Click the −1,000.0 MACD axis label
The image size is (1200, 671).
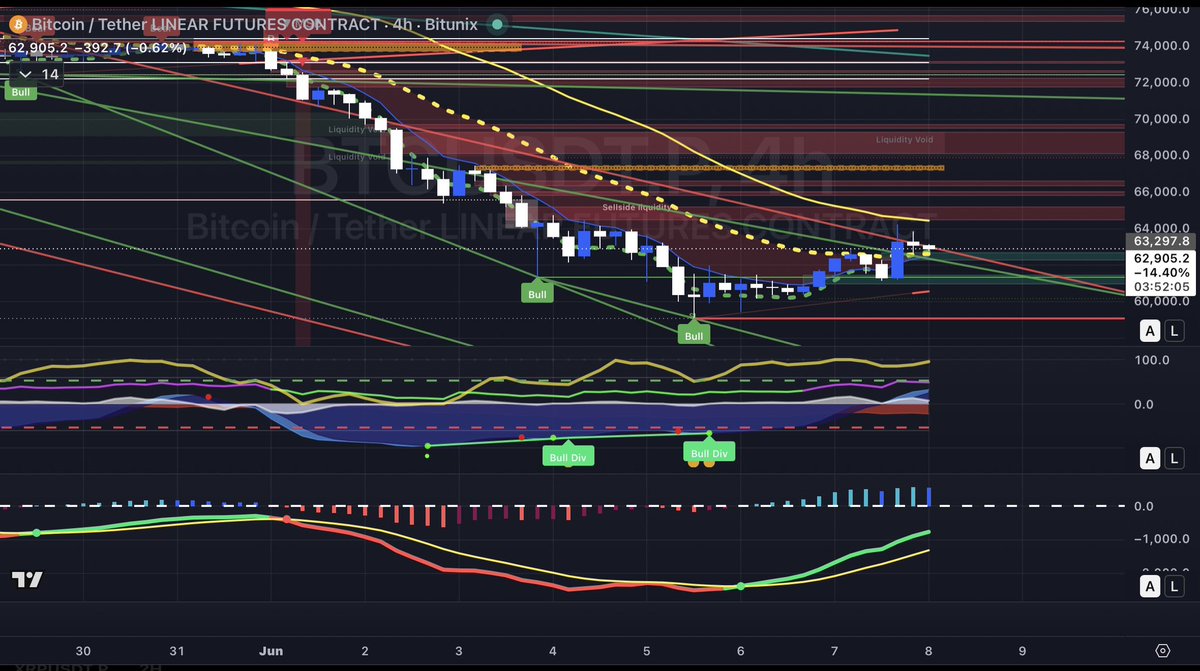coord(1160,539)
